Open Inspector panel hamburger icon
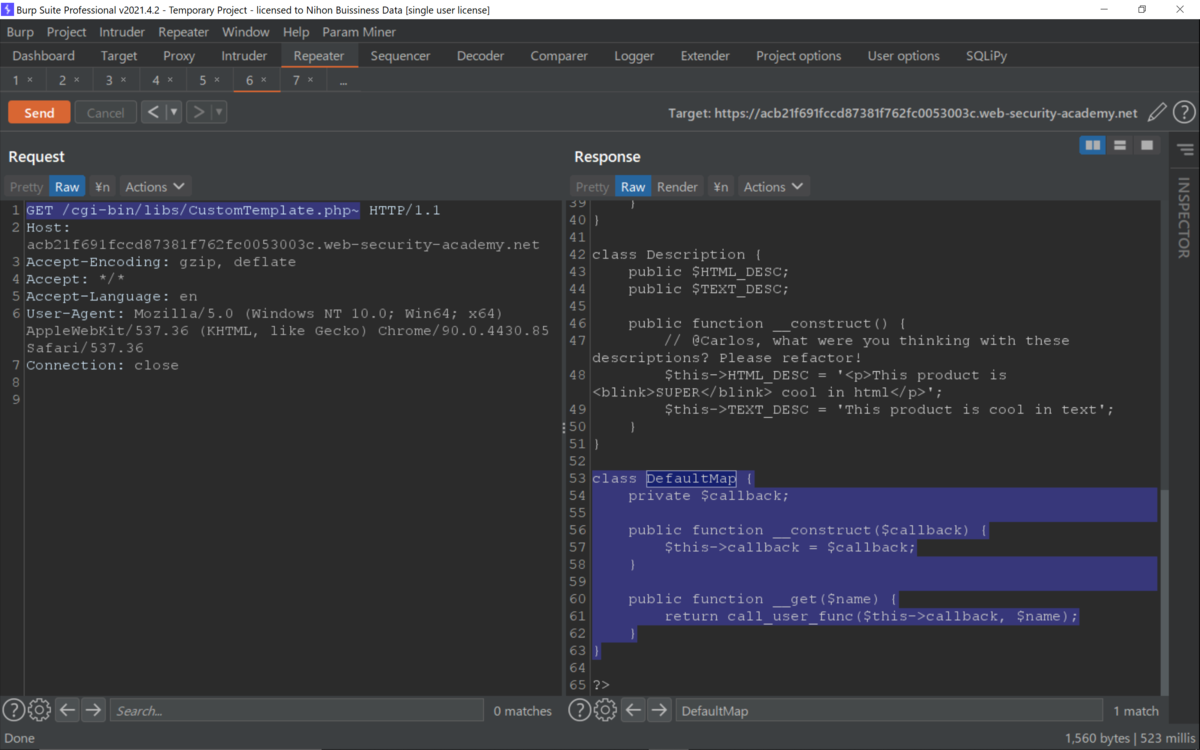The image size is (1200, 750). (1185, 150)
